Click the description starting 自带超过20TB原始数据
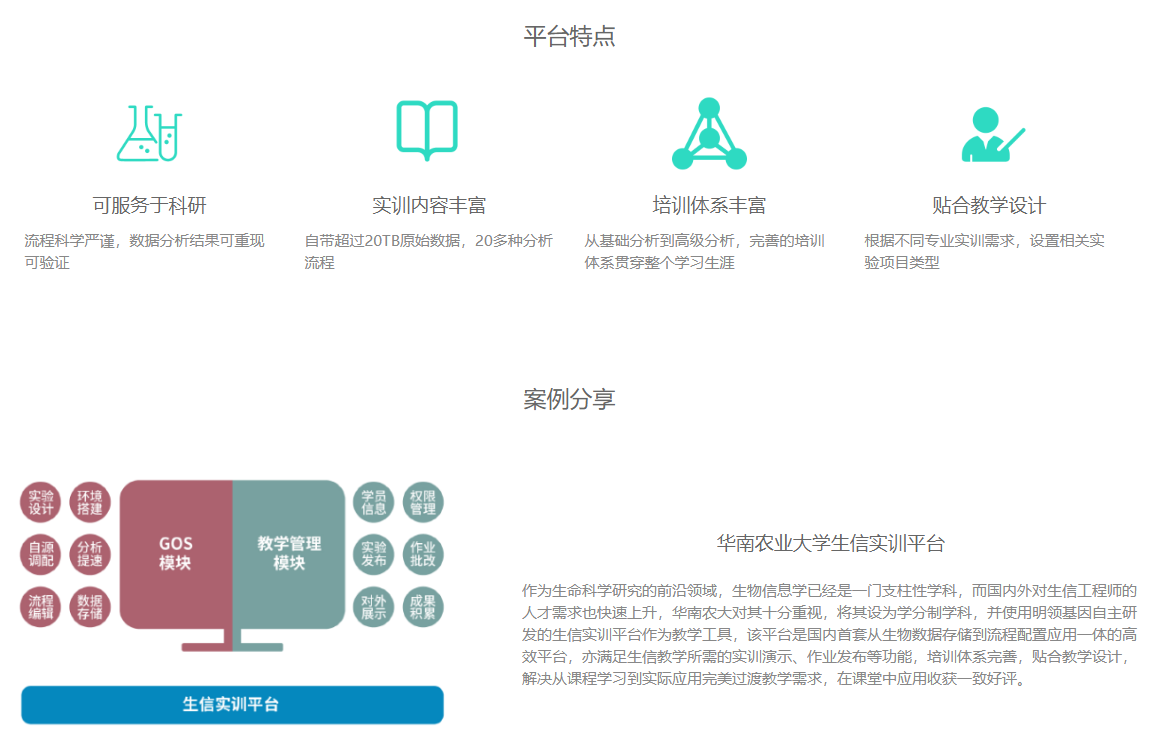This screenshot has width=1161, height=736. point(429,252)
